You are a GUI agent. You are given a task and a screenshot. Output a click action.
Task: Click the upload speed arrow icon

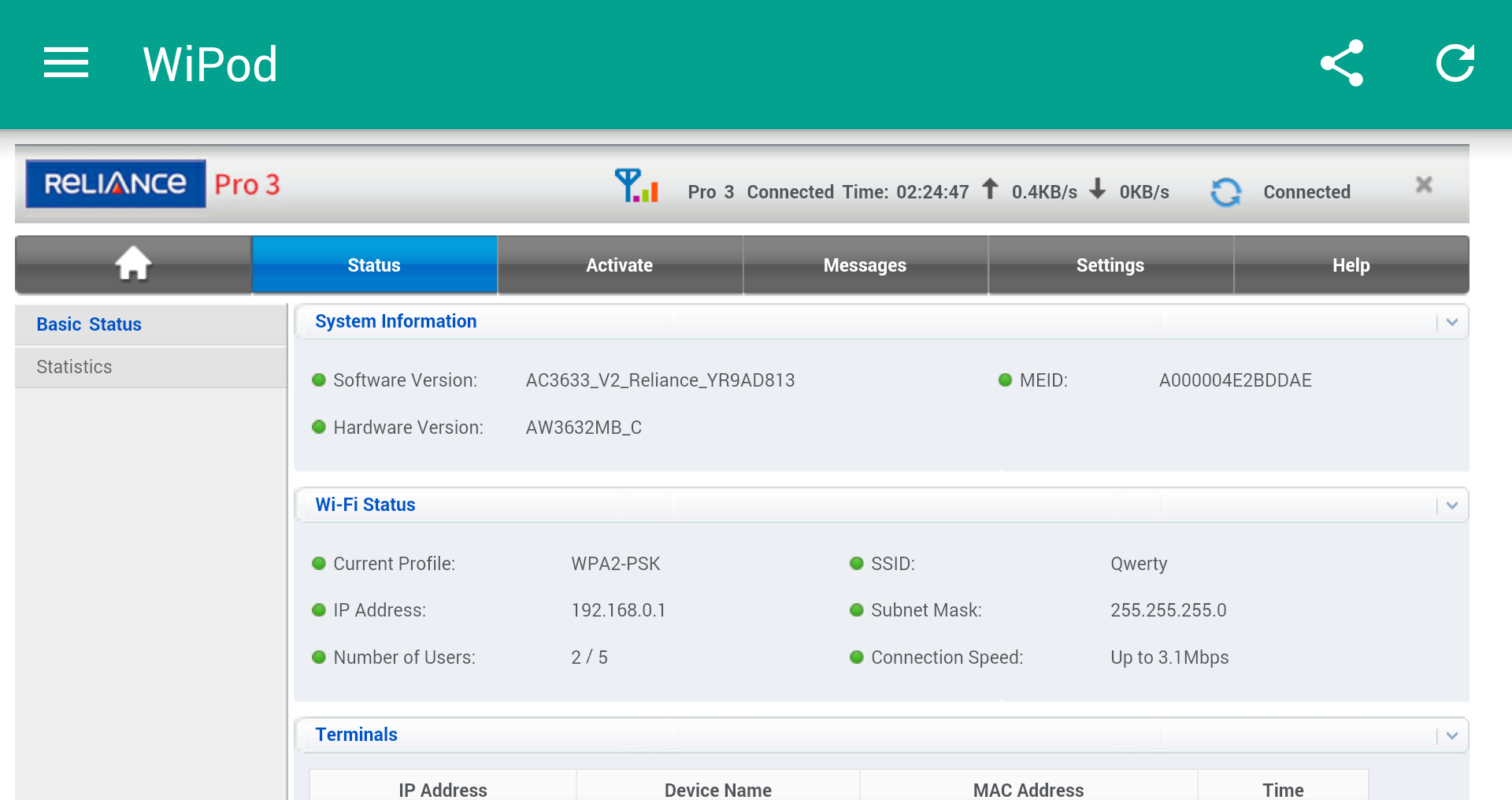click(x=990, y=189)
